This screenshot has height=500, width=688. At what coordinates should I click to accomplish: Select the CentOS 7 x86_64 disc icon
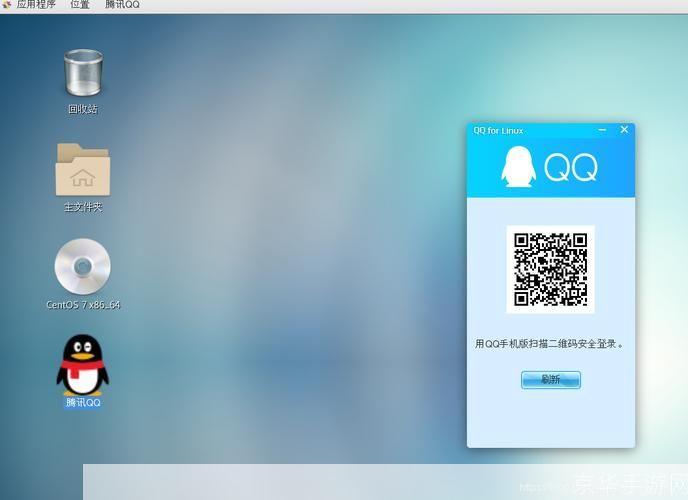[x=82, y=267]
